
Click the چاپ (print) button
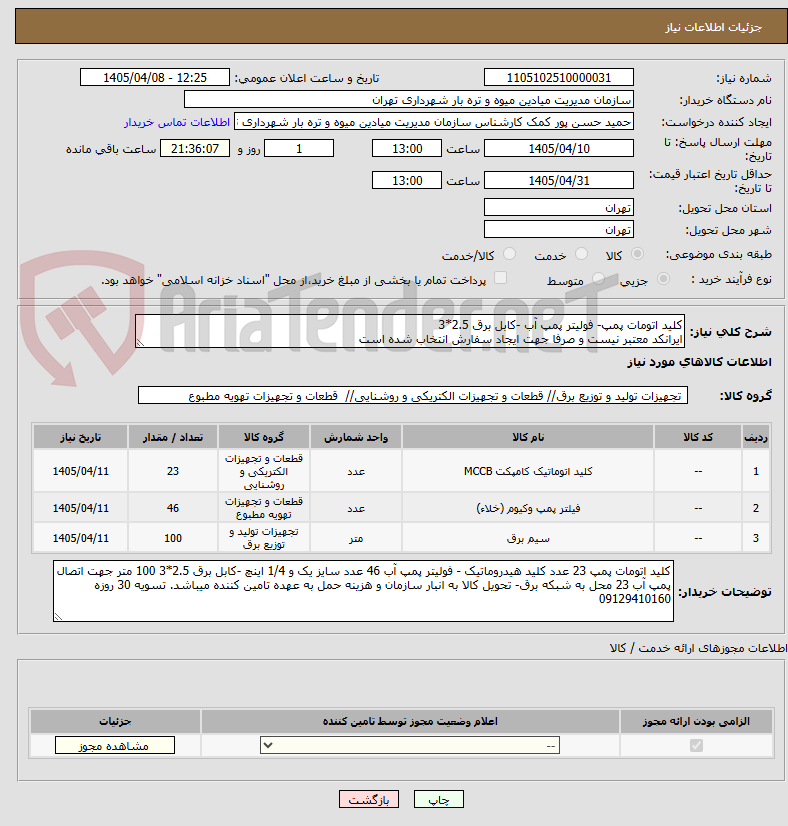[x=438, y=799]
